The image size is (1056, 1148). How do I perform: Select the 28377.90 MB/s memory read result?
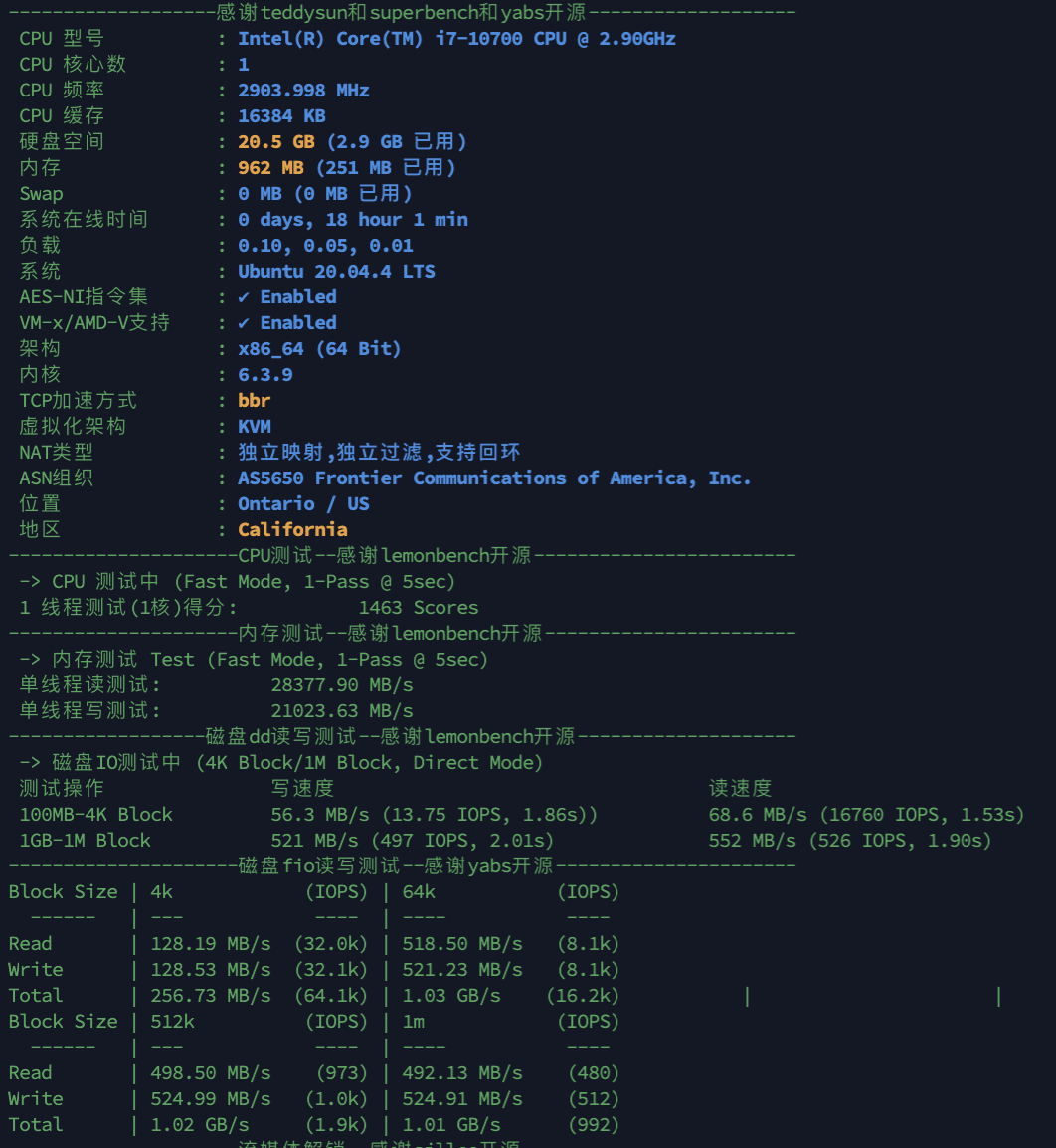[x=342, y=685]
